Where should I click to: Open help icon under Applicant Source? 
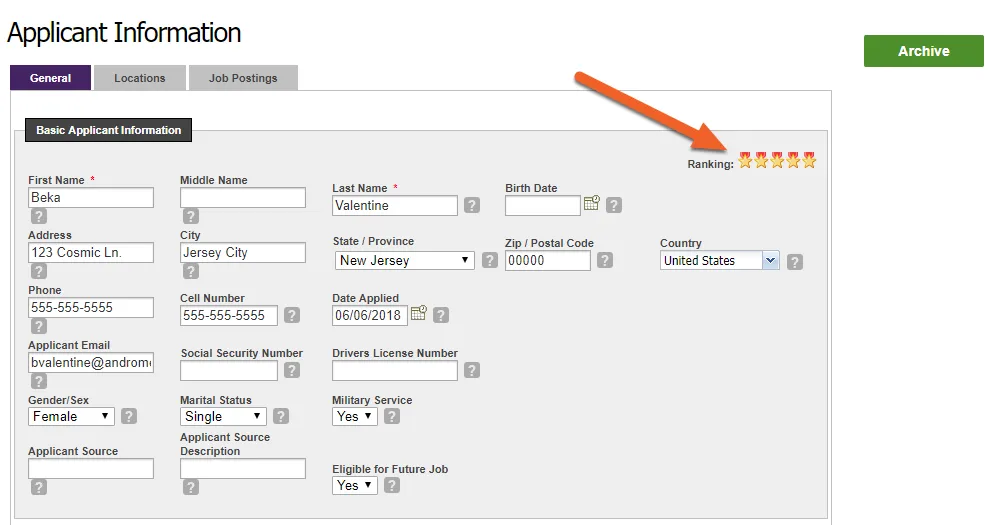point(39,487)
